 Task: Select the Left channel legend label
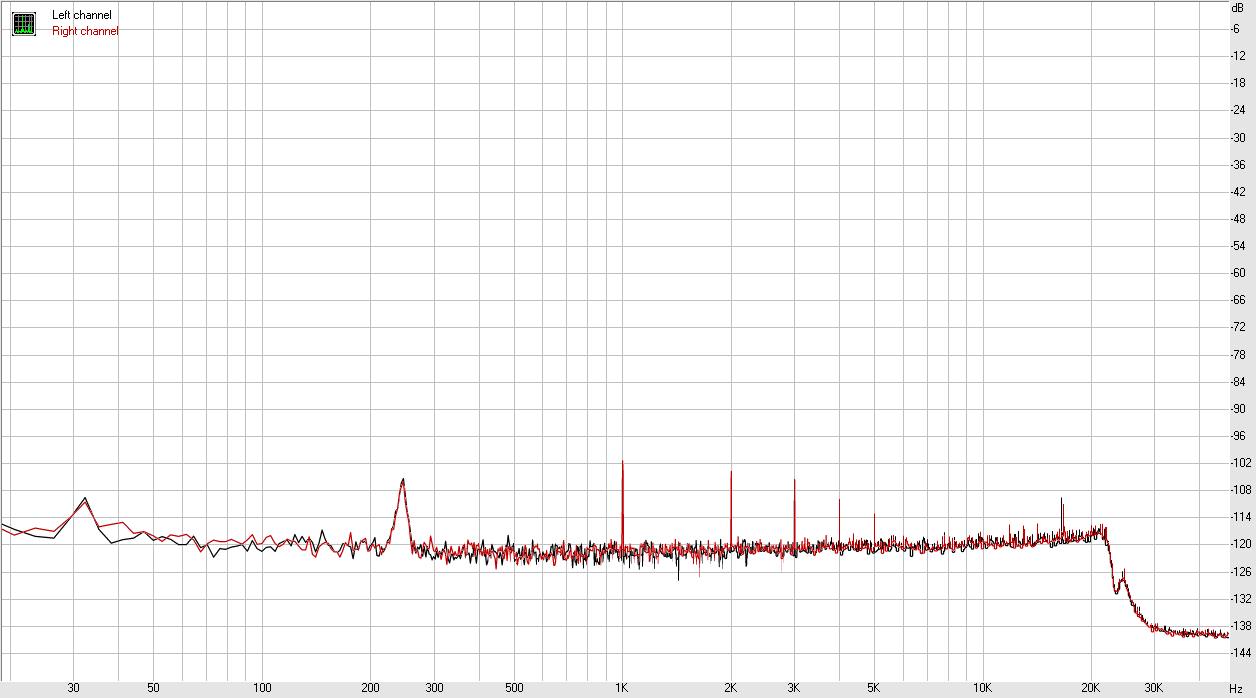(x=82, y=16)
